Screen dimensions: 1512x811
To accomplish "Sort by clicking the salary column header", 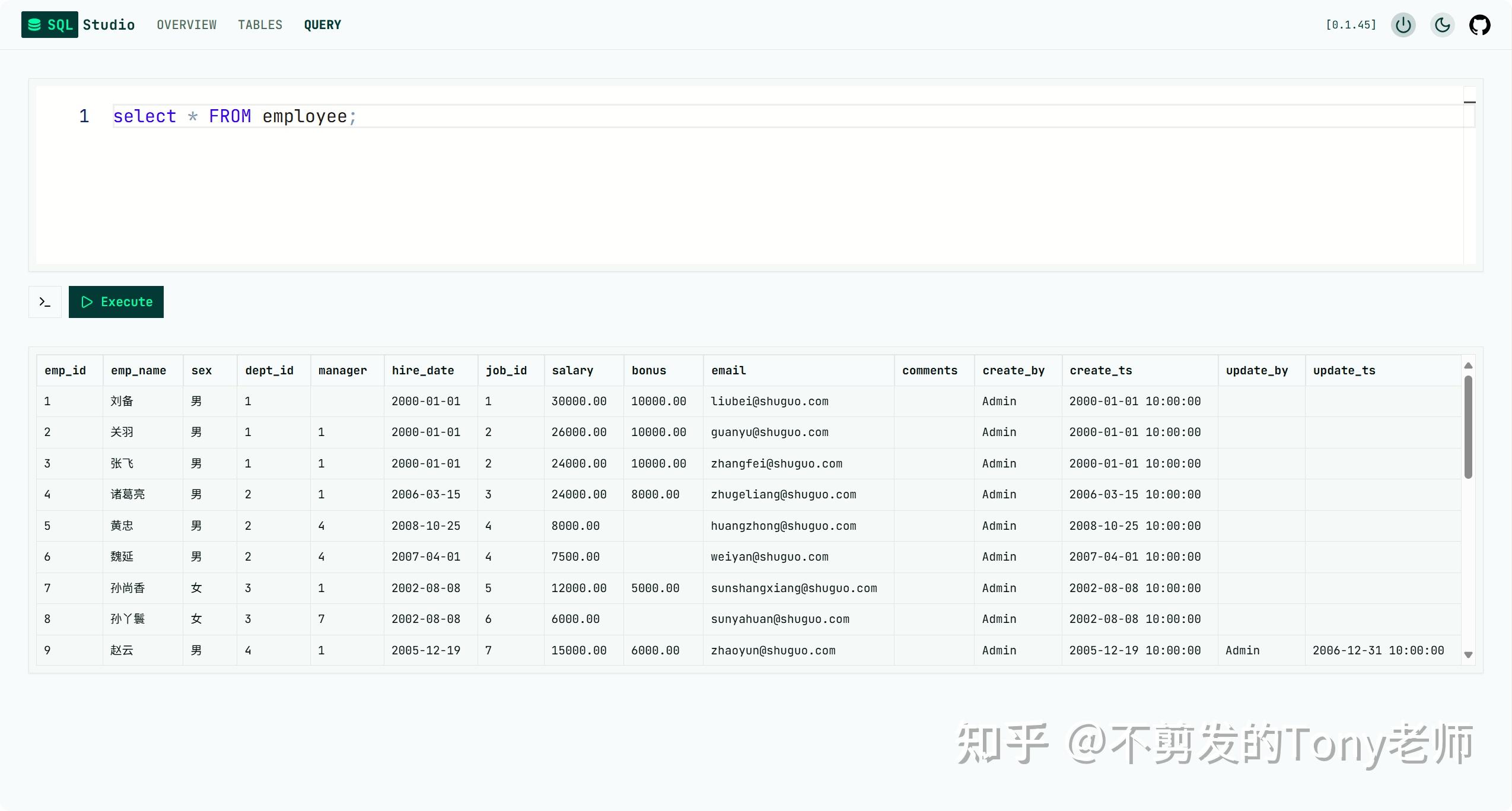I will click(x=572, y=370).
